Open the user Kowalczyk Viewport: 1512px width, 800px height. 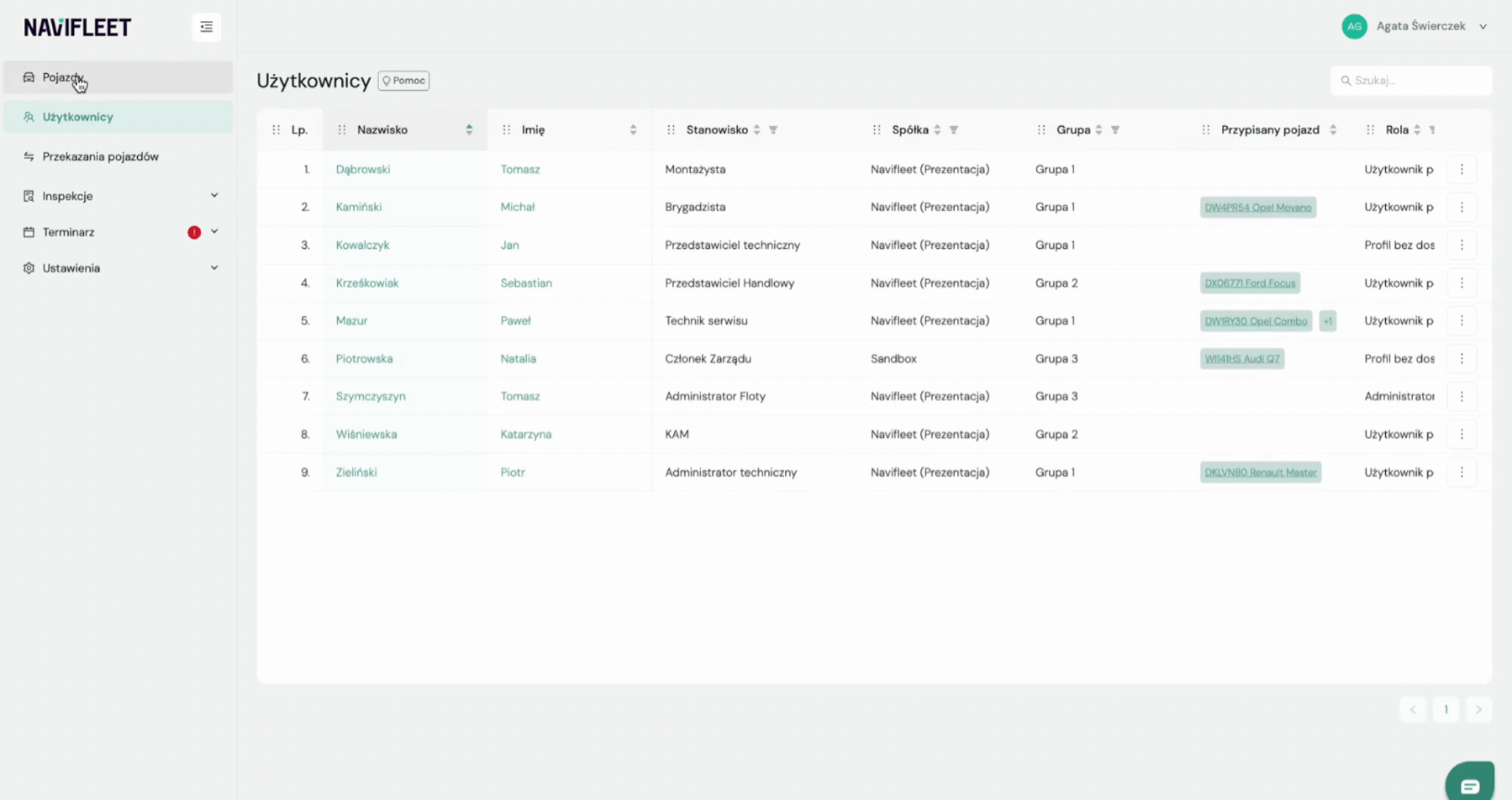[x=362, y=245]
